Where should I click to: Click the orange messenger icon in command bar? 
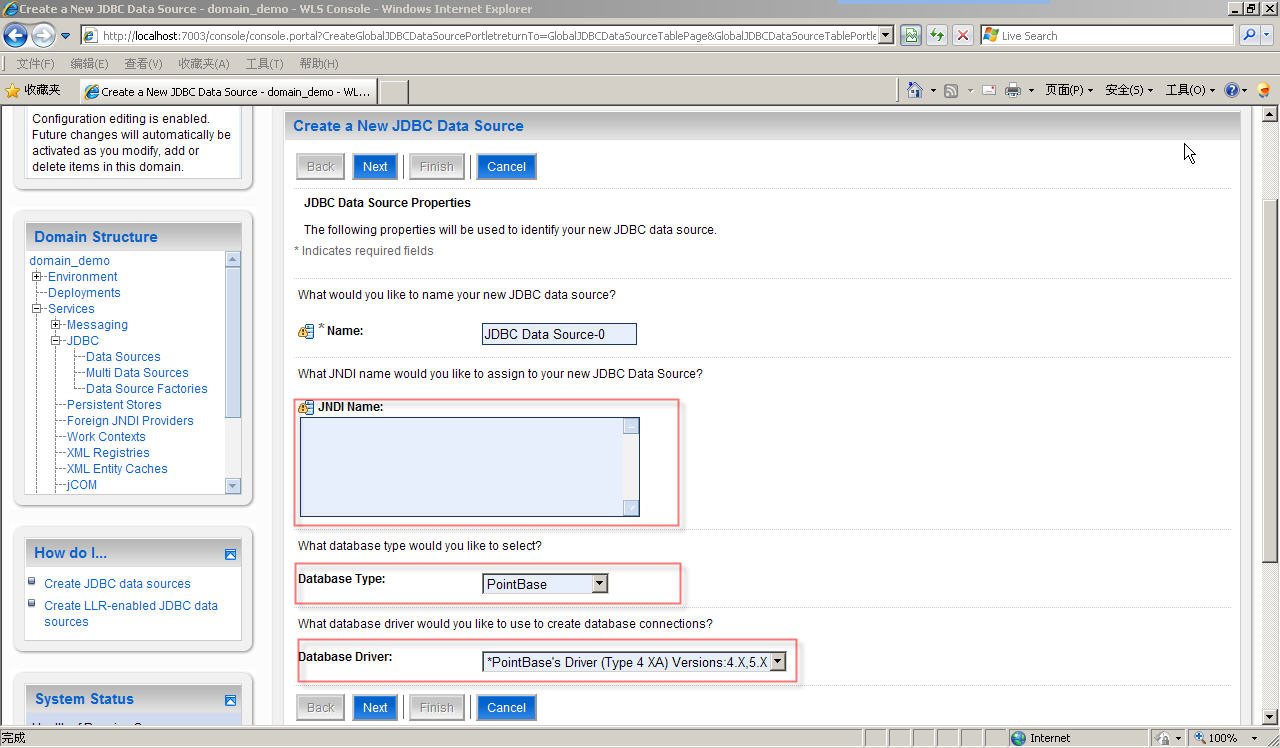pos(1263,90)
